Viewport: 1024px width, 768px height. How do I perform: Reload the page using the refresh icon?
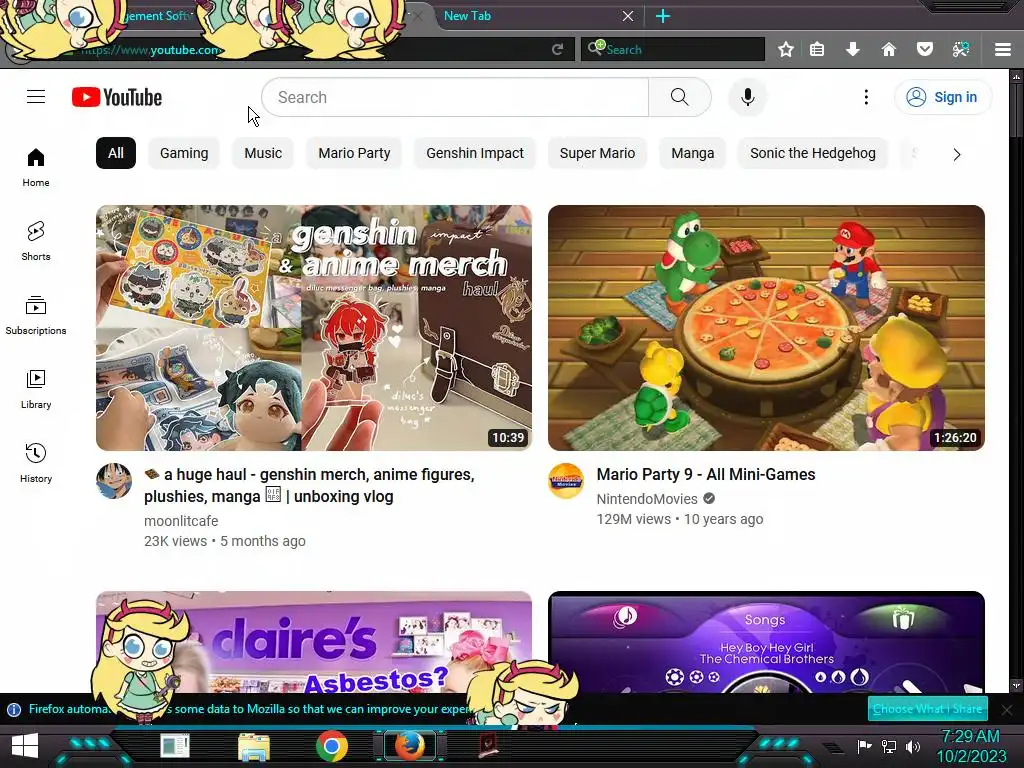(x=557, y=50)
